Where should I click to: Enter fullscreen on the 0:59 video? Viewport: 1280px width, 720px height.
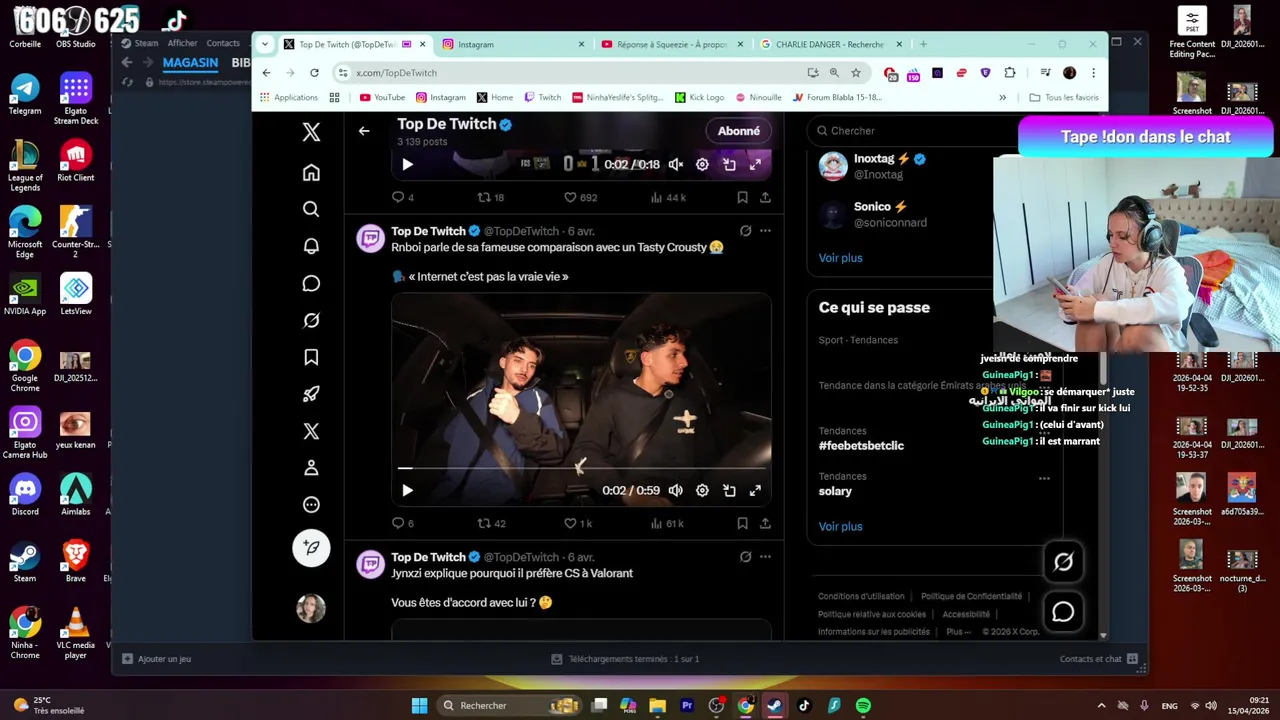coord(755,491)
